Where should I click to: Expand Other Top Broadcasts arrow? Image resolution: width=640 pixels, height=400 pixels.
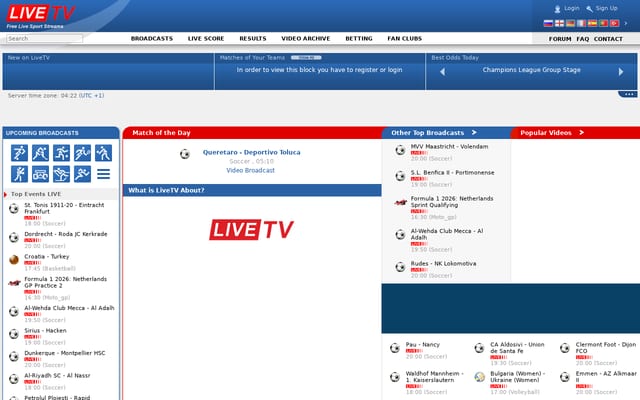point(474,132)
